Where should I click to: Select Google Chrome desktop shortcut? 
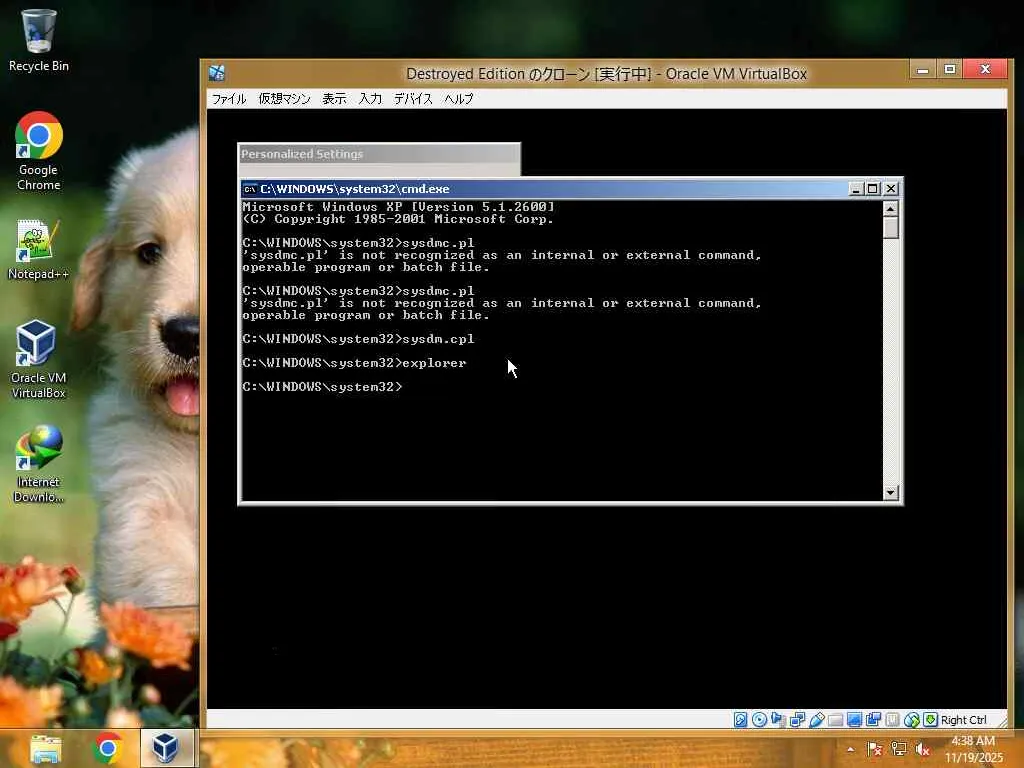(39, 152)
